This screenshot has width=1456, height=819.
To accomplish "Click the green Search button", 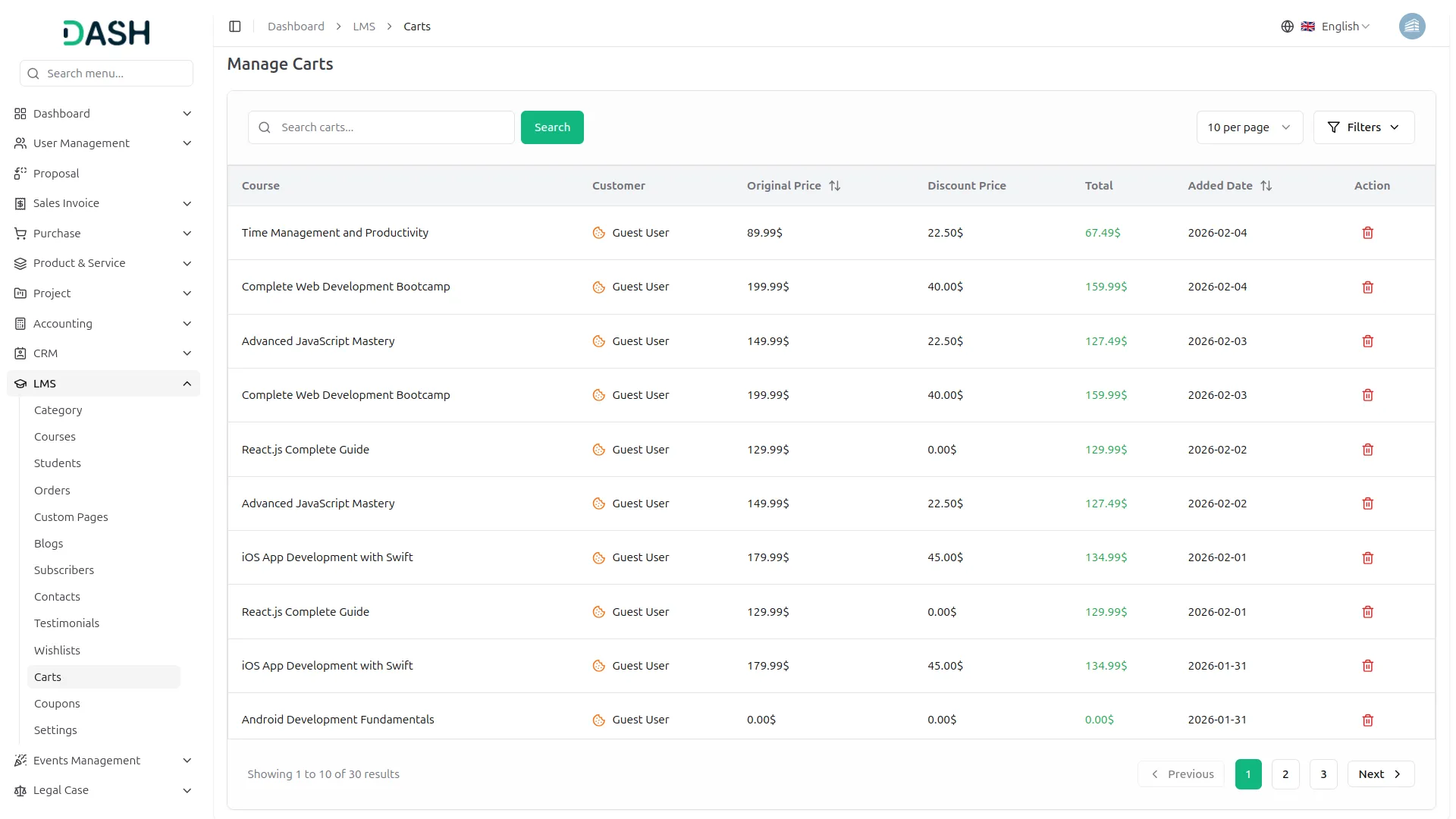I will pos(551,127).
